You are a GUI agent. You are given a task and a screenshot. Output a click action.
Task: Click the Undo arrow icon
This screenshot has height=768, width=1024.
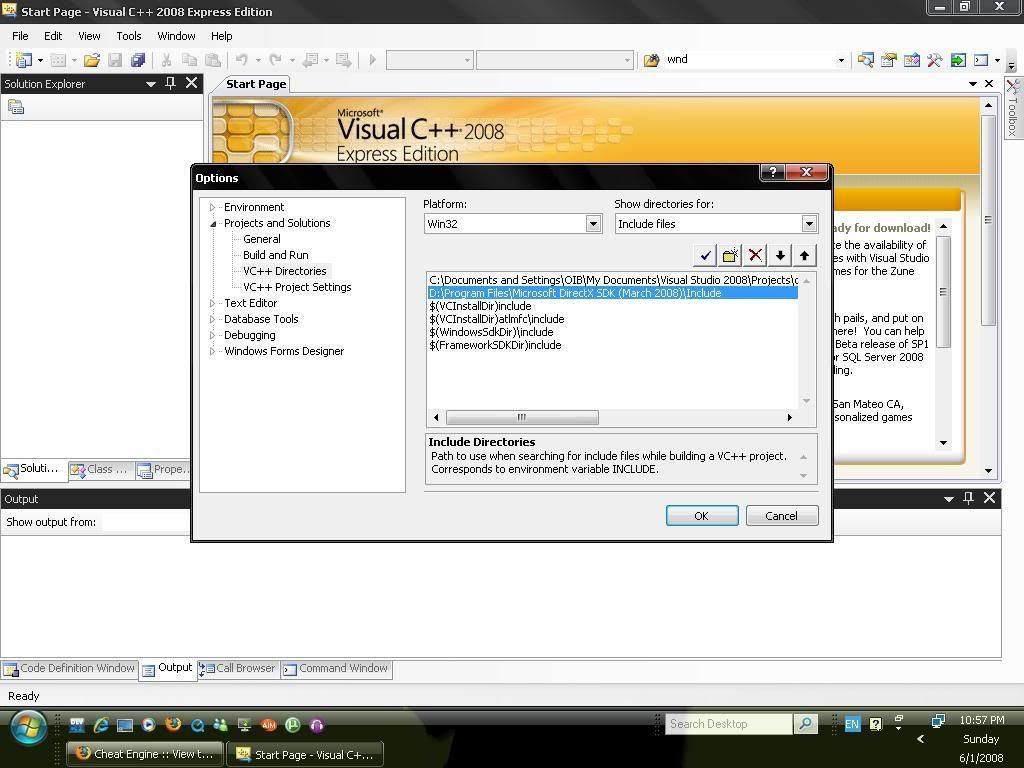242,60
